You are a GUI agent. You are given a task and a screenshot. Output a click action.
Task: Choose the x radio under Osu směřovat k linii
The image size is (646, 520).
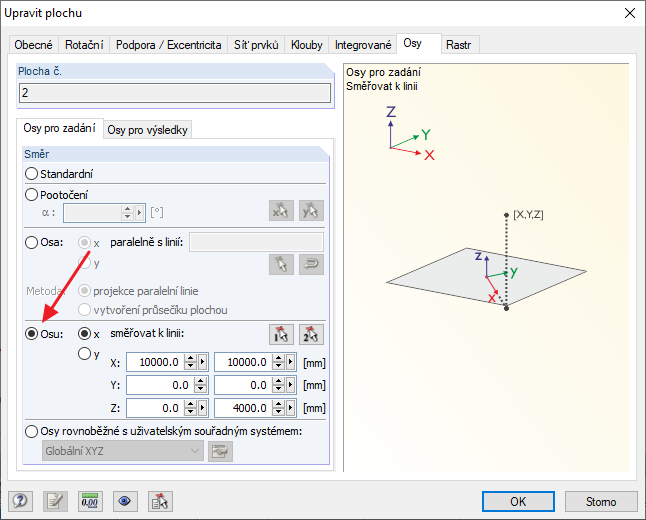tap(84, 334)
